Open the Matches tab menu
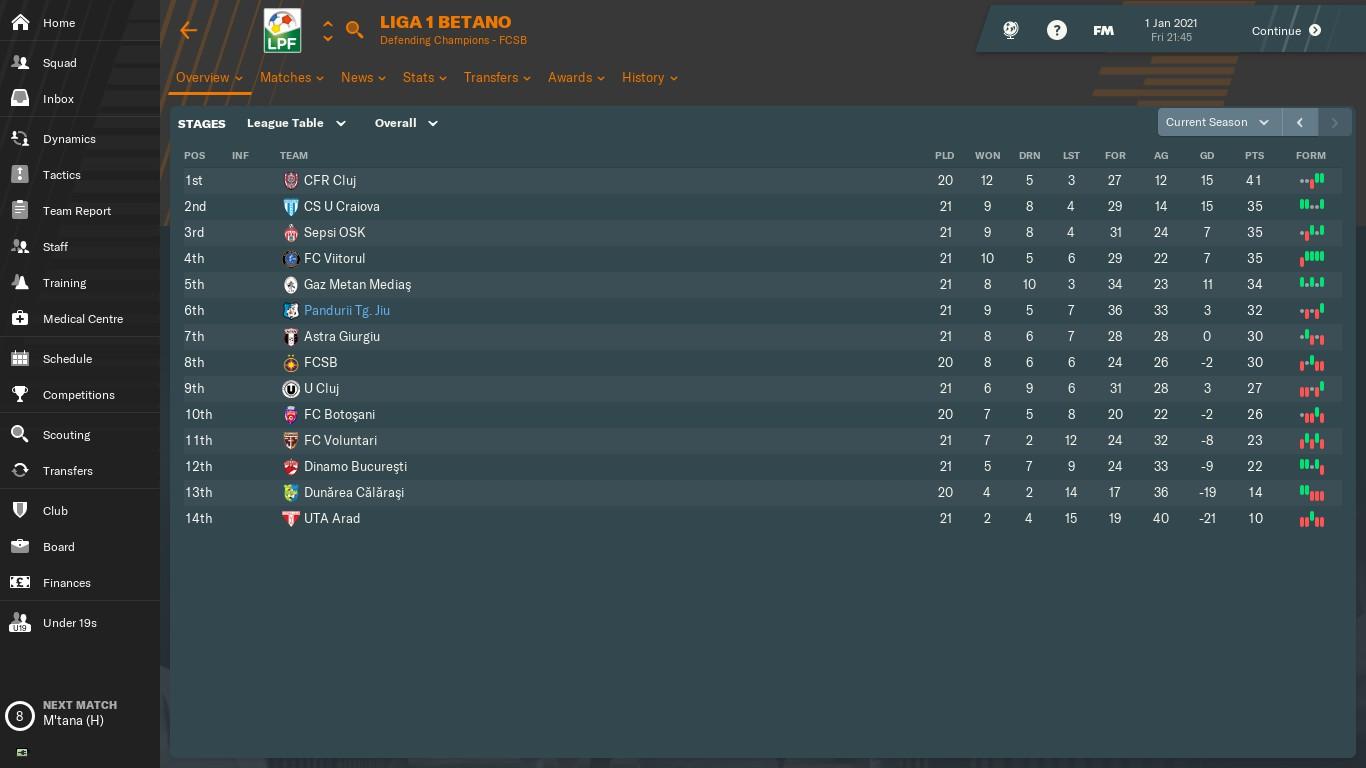The image size is (1366, 768). [292, 77]
